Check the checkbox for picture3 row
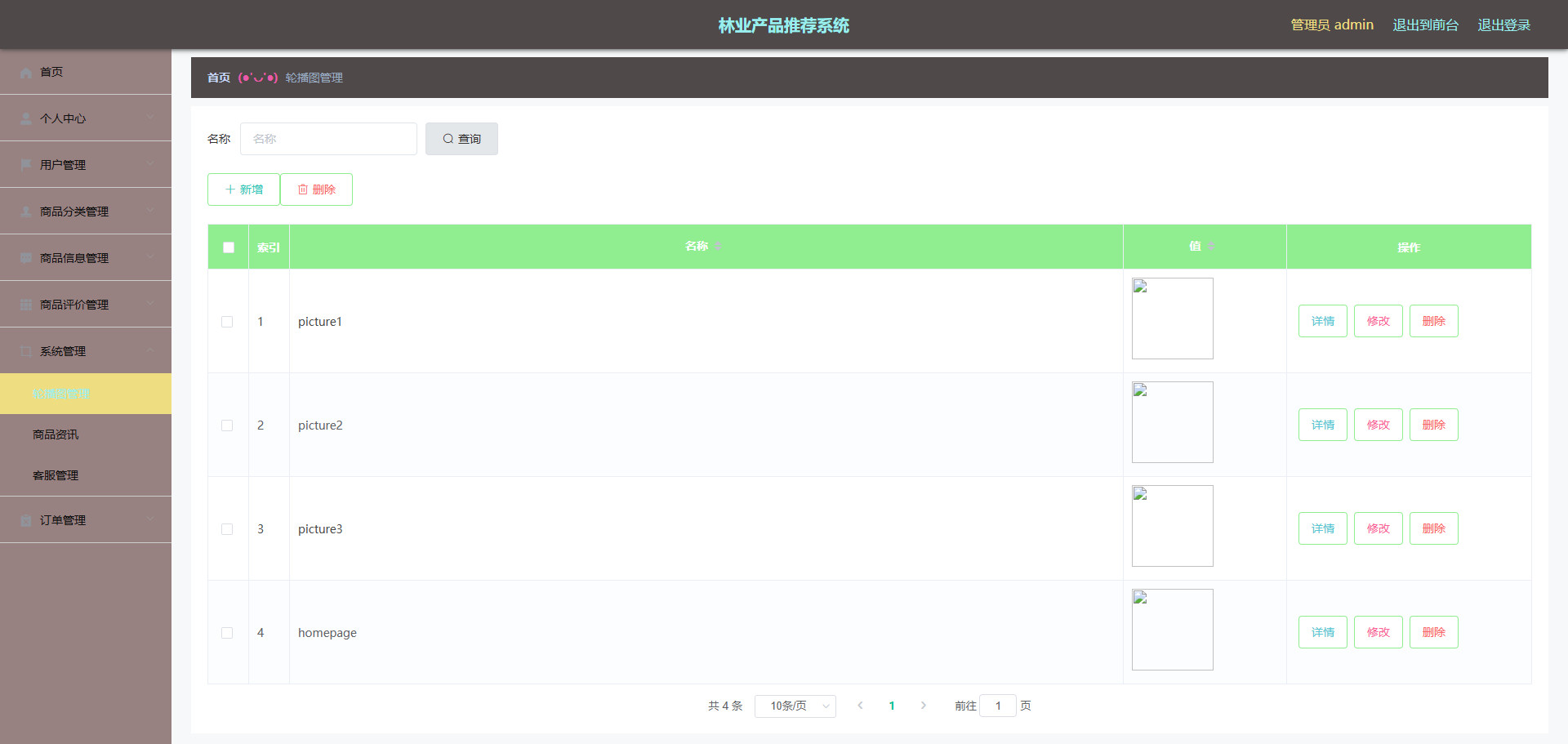 pyautogui.click(x=227, y=529)
